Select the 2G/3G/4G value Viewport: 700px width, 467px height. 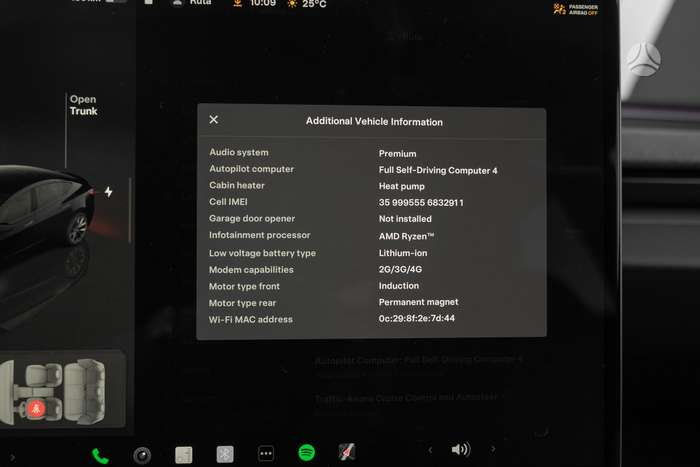(x=400, y=269)
